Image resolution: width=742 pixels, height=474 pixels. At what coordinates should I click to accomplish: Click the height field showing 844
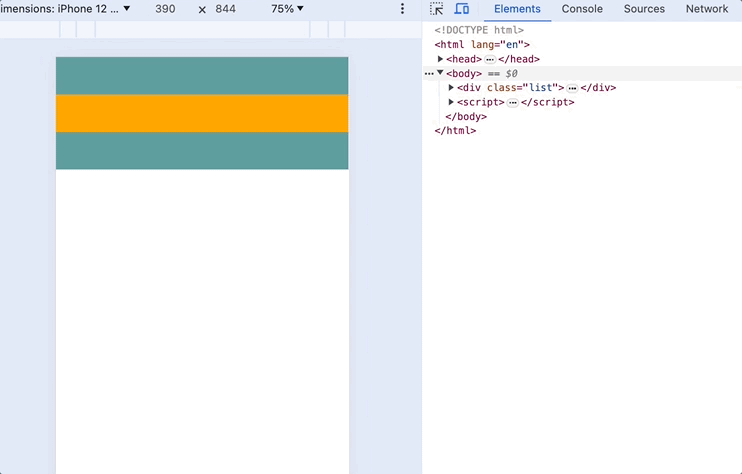click(x=225, y=9)
